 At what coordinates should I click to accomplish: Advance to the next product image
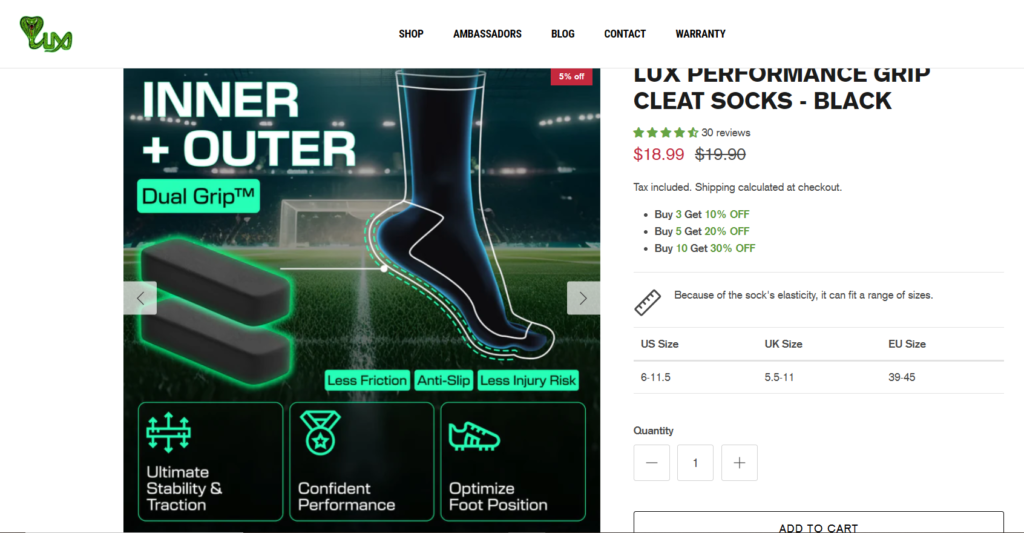(583, 298)
